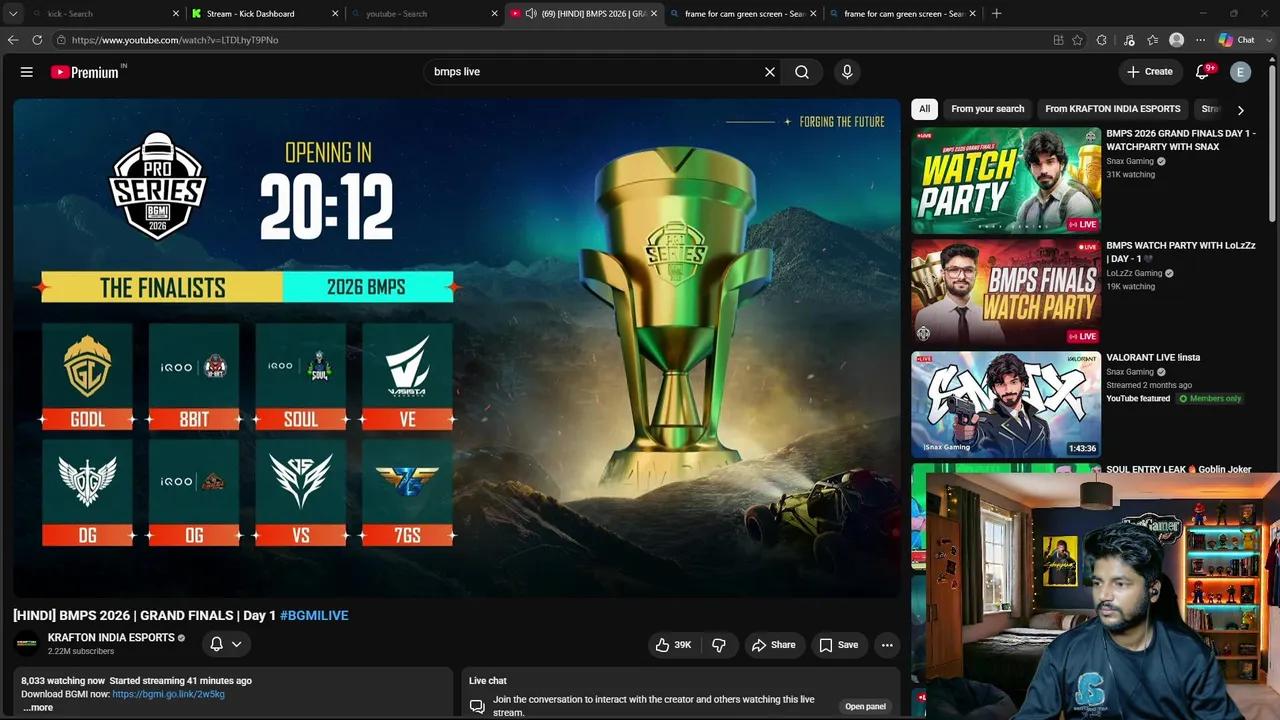The height and width of the screenshot is (720, 1280).
Task: Go back with browser back arrow
Action: [13, 40]
